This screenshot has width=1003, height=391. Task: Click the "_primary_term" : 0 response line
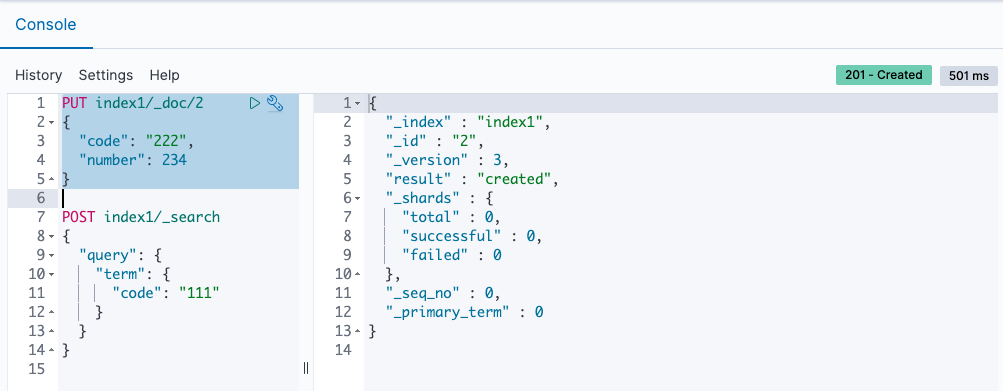click(x=464, y=312)
